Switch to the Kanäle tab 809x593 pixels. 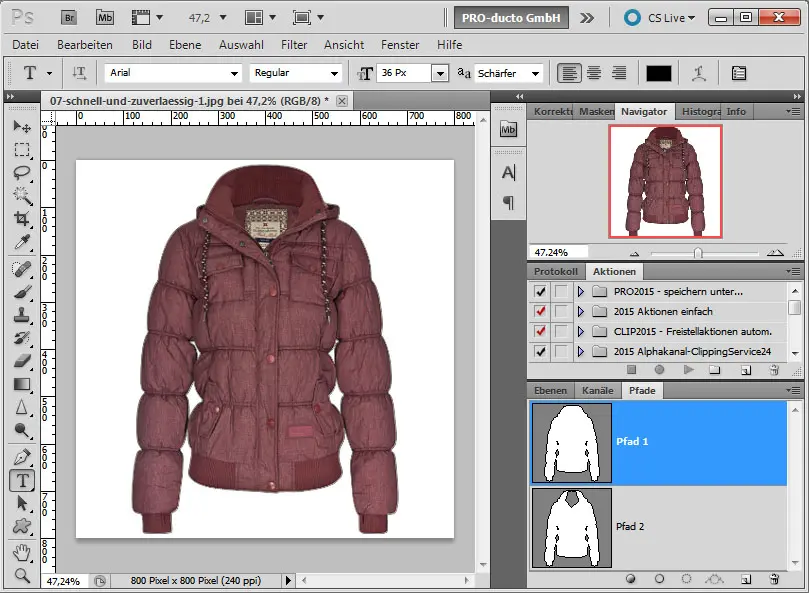point(598,390)
